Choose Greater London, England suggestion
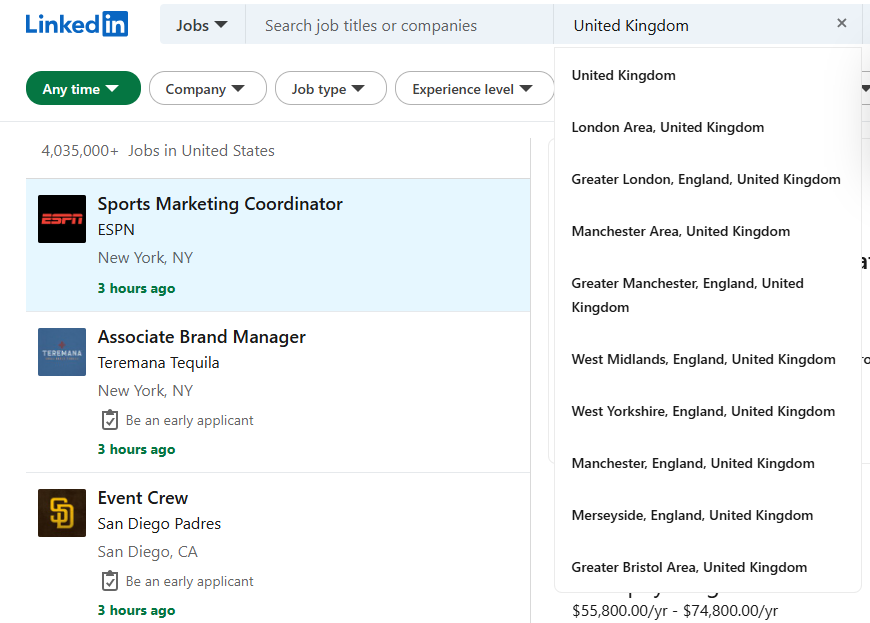This screenshot has width=870, height=623. tap(707, 179)
